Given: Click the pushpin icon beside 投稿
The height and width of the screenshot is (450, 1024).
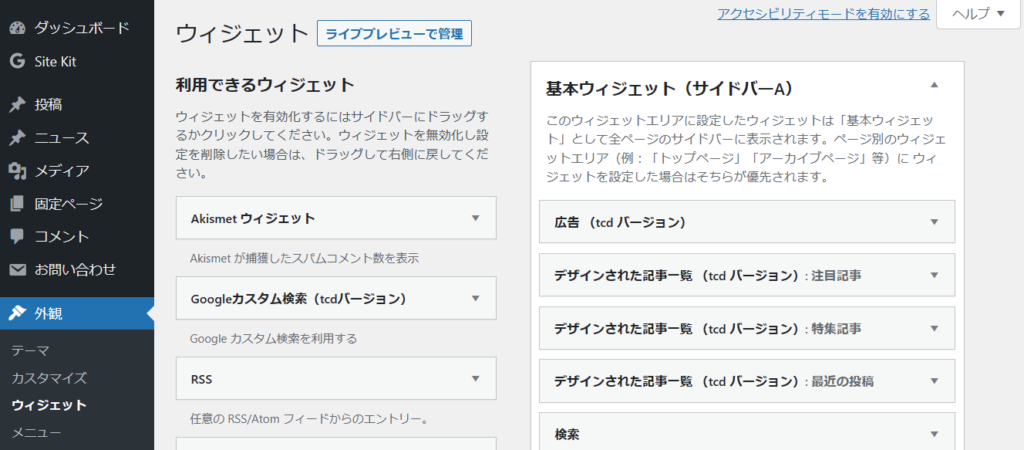Looking at the screenshot, I should [17, 104].
